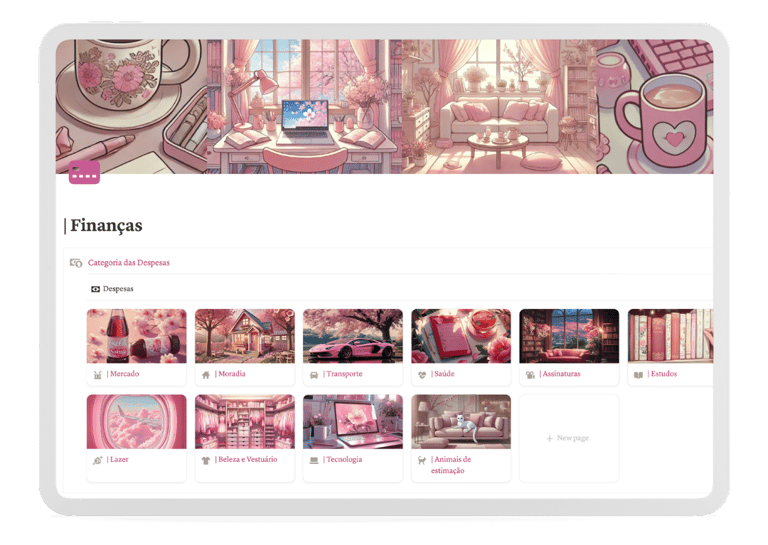Open the Animais de estimação page title
The width and height of the screenshot is (768, 545).
click(451, 465)
